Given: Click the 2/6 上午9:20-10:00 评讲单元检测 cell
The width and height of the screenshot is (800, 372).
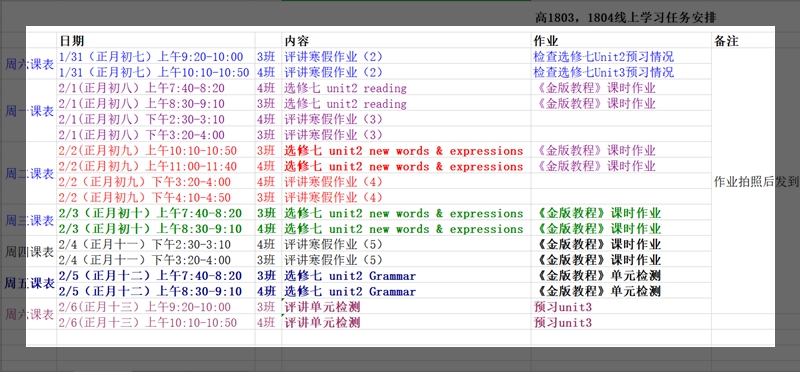Looking at the screenshot, I should (x=406, y=307).
